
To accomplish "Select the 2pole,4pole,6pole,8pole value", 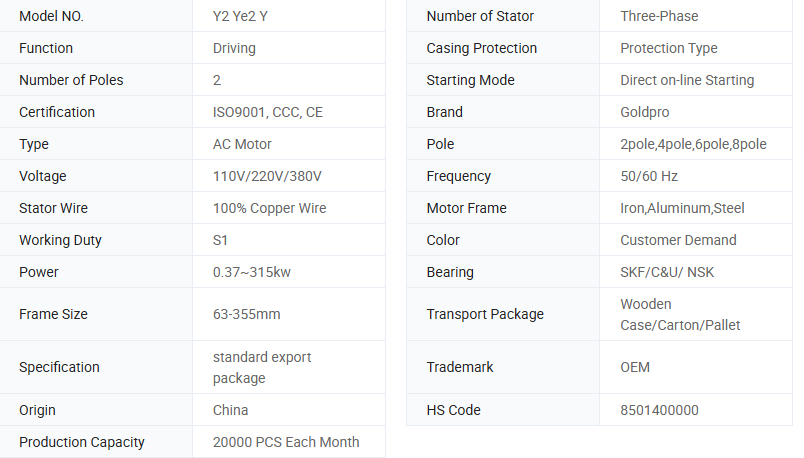I will tap(693, 144).
